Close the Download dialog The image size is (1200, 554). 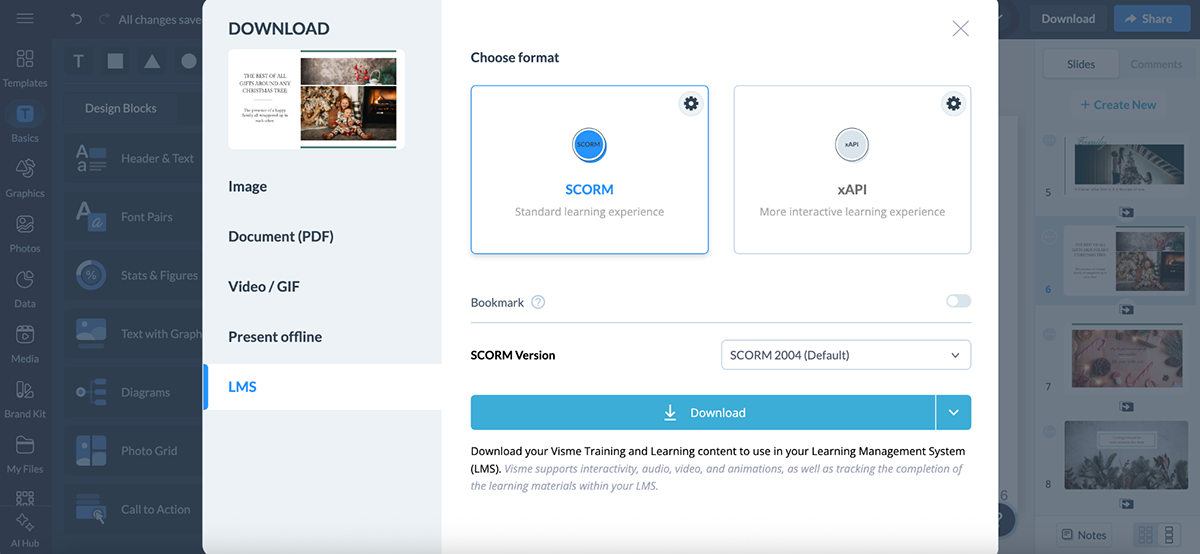click(960, 29)
